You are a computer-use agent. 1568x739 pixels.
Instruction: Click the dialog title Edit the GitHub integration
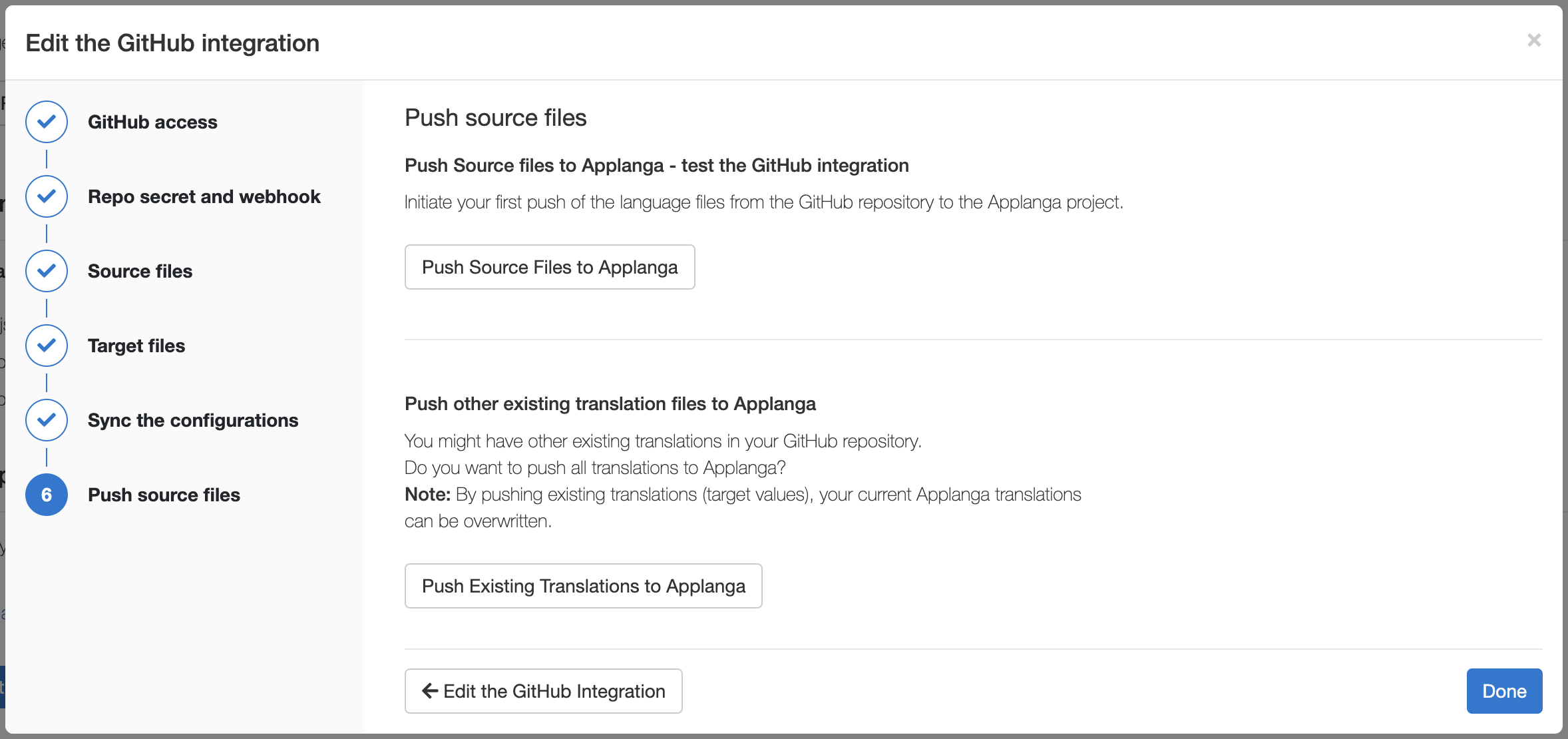(172, 43)
